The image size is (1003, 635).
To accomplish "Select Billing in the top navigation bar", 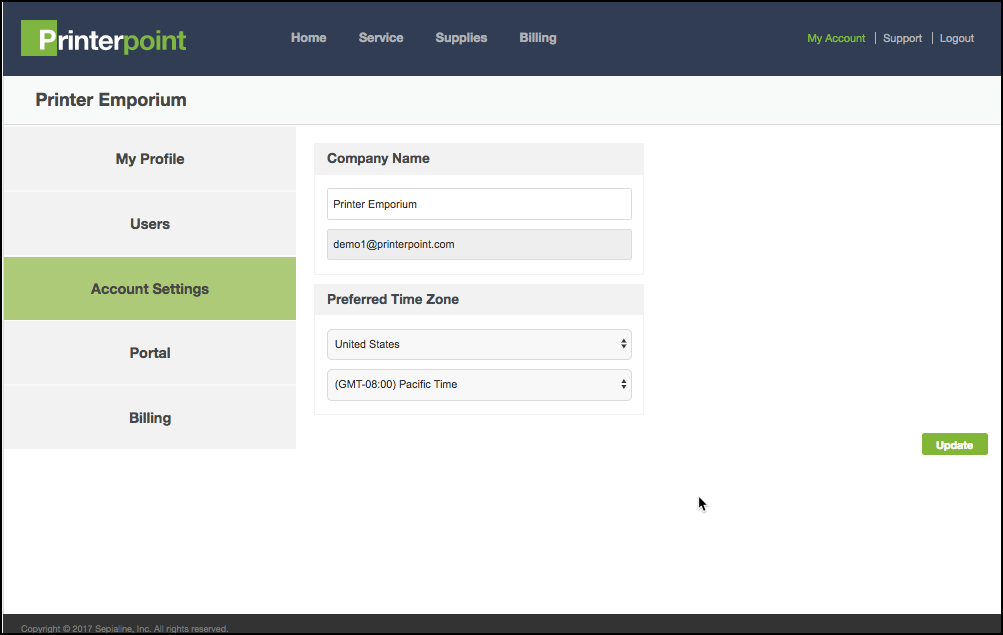I will pyautogui.click(x=538, y=38).
